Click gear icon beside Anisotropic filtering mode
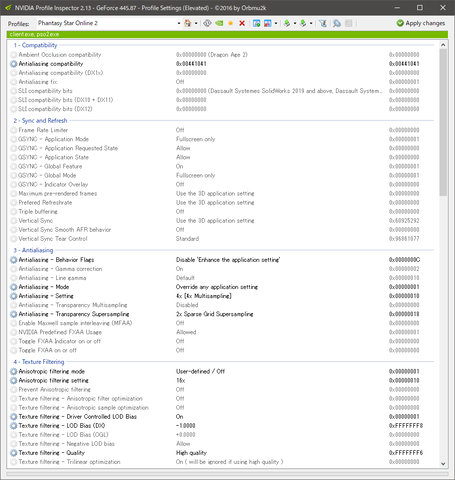Viewport: 455px width, 480px height. point(13,371)
